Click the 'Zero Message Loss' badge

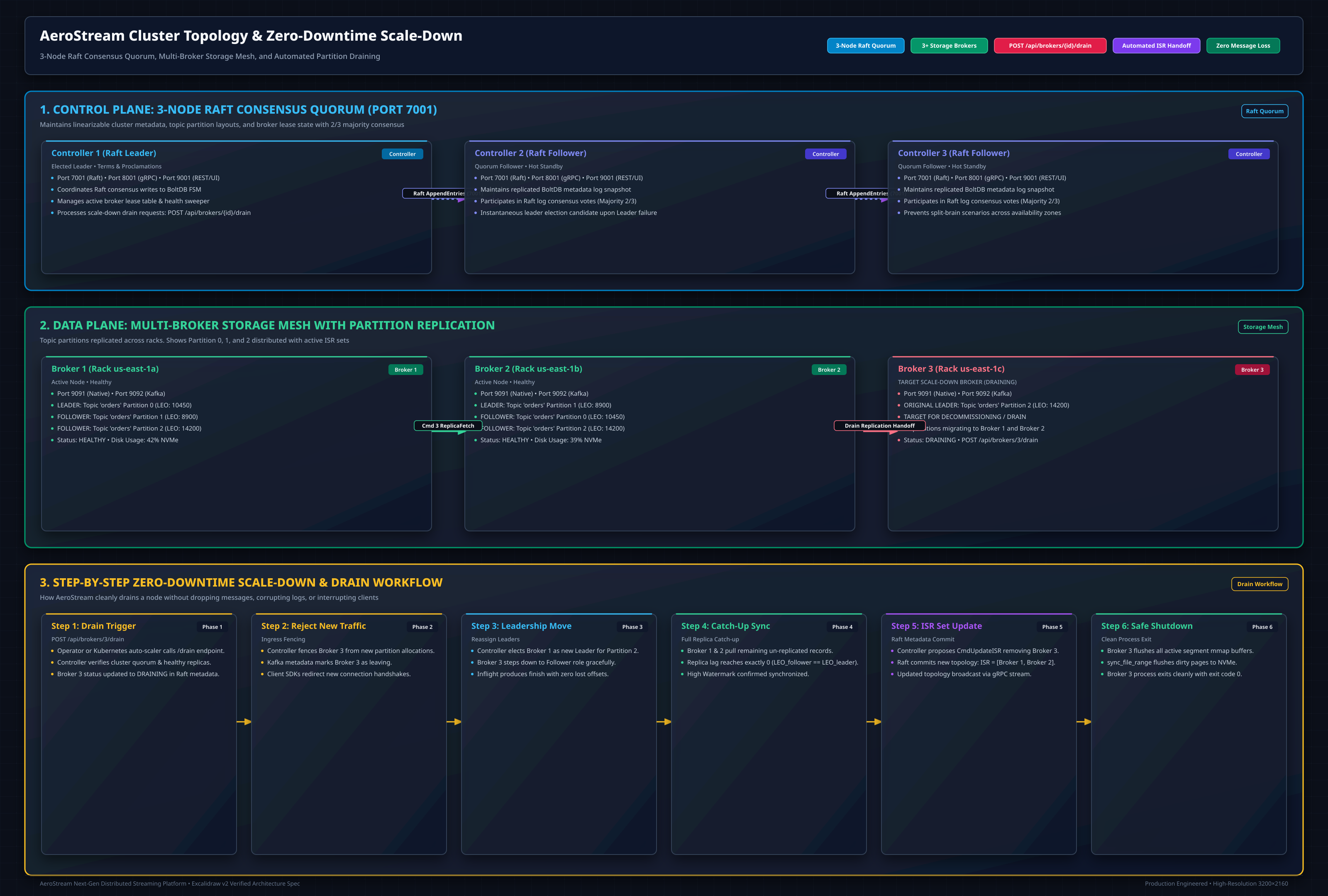tap(1243, 46)
